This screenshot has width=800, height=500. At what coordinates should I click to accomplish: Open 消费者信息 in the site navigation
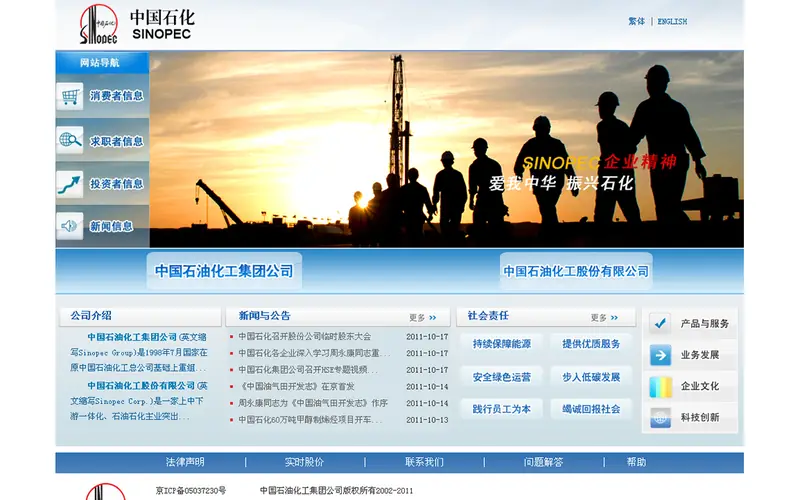click(x=117, y=96)
